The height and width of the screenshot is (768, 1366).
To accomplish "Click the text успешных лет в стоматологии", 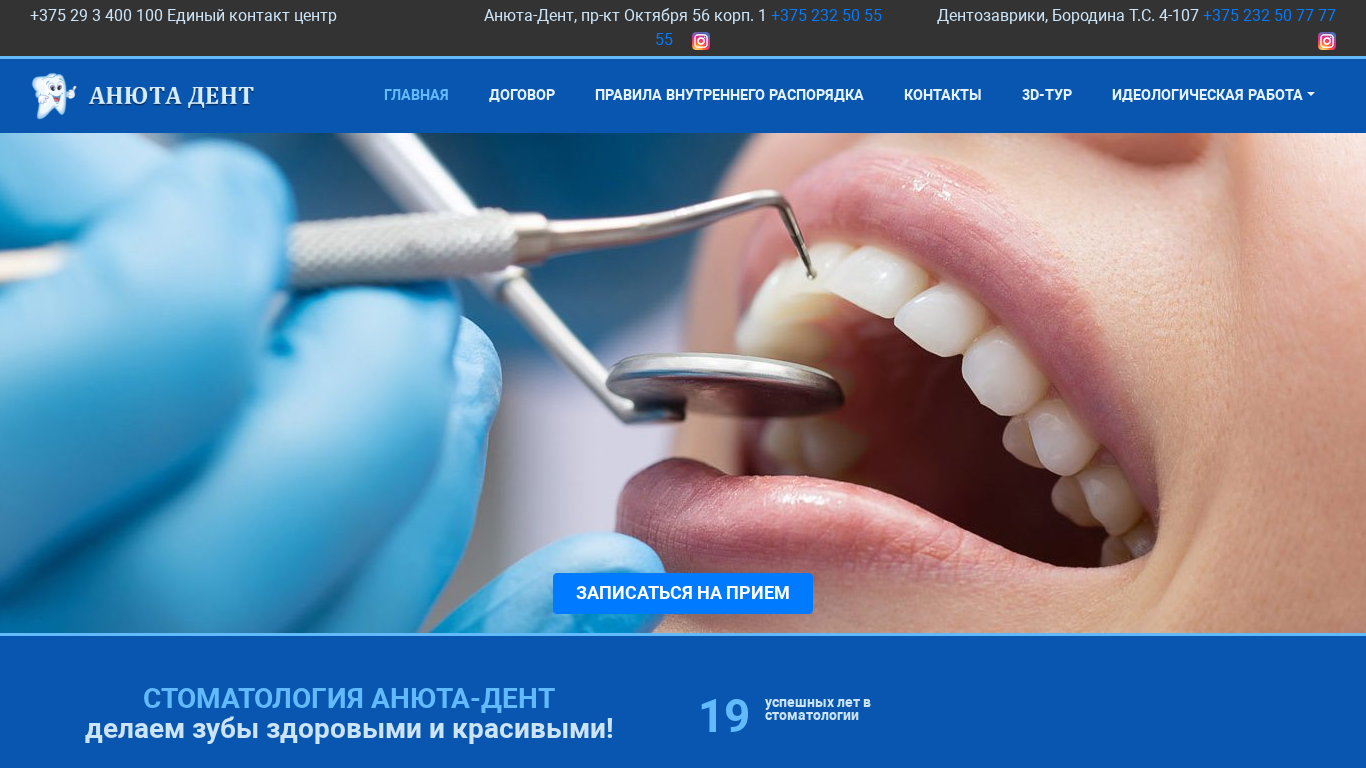I will (x=818, y=709).
